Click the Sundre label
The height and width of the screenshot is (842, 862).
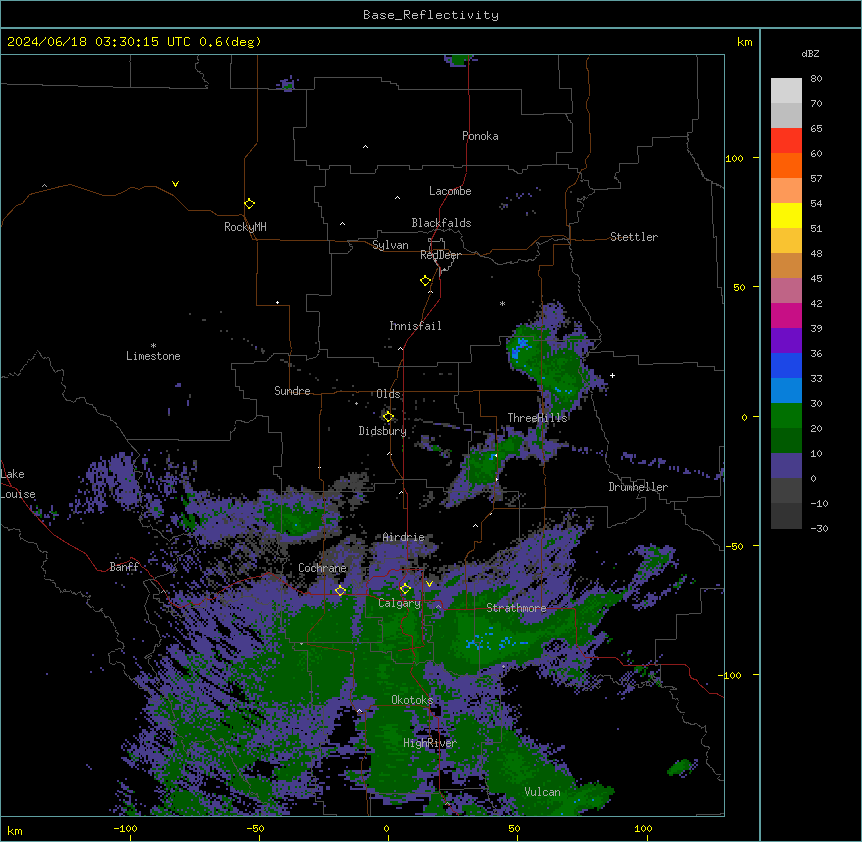click(x=292, y=391)
